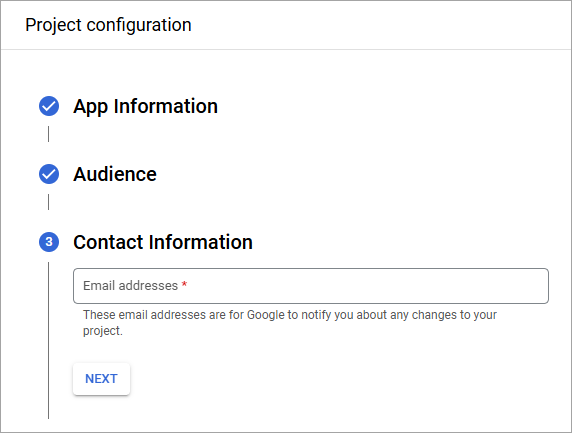Click connector line between App Information and Audience

49,134
